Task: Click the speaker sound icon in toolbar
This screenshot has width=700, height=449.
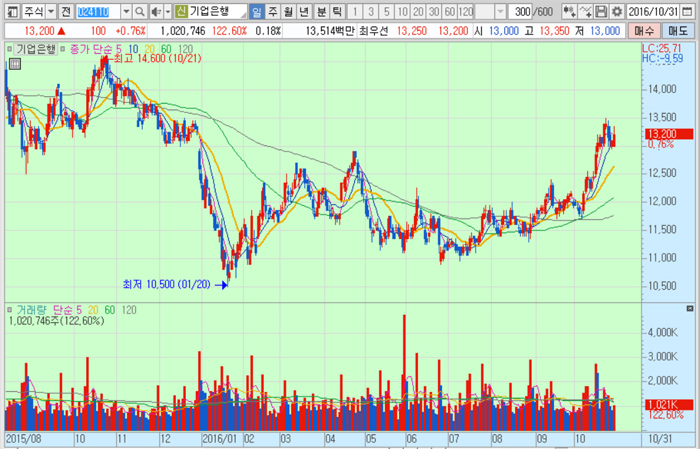Action: [156, 11]
